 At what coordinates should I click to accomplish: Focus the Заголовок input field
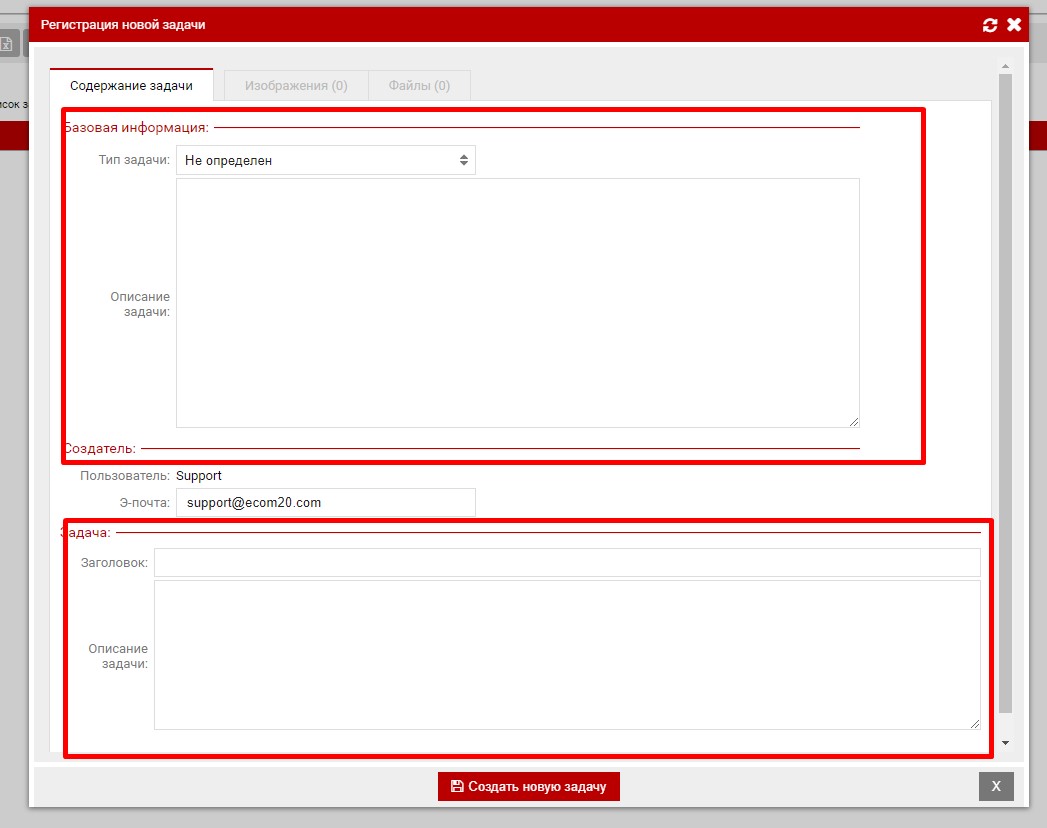567,563
